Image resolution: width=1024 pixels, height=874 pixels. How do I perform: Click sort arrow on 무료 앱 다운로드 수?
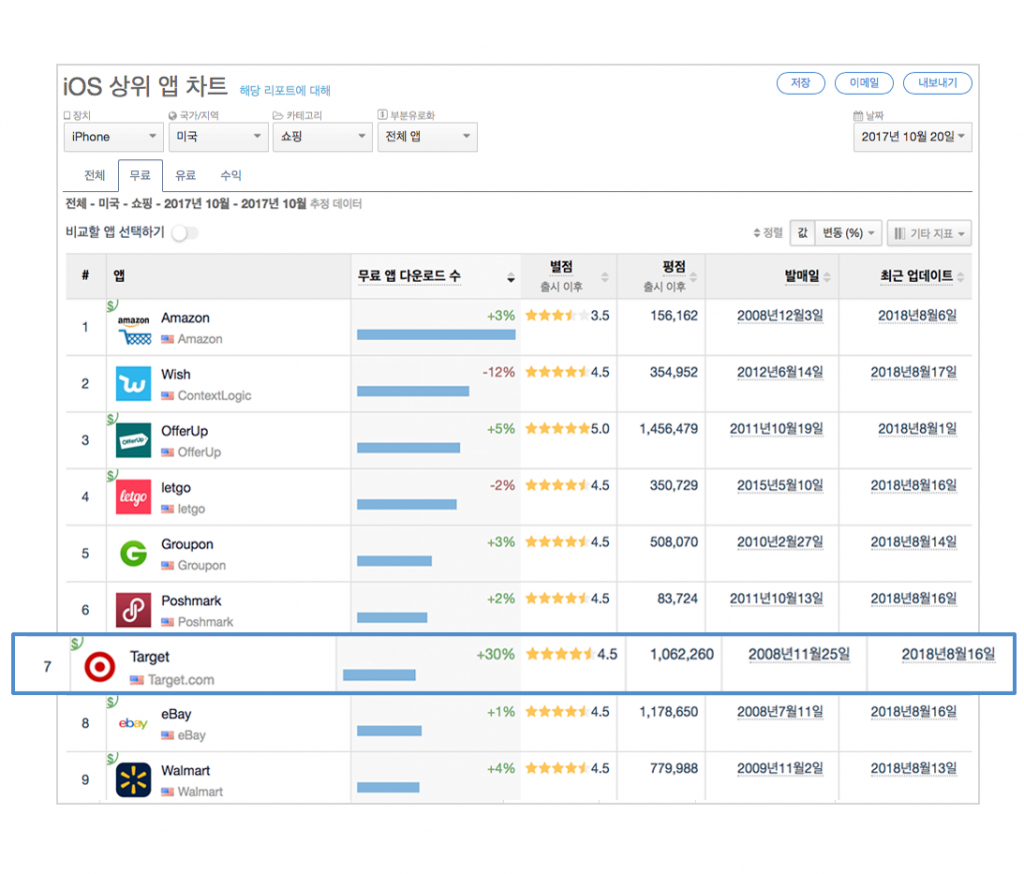click(511, 278)
